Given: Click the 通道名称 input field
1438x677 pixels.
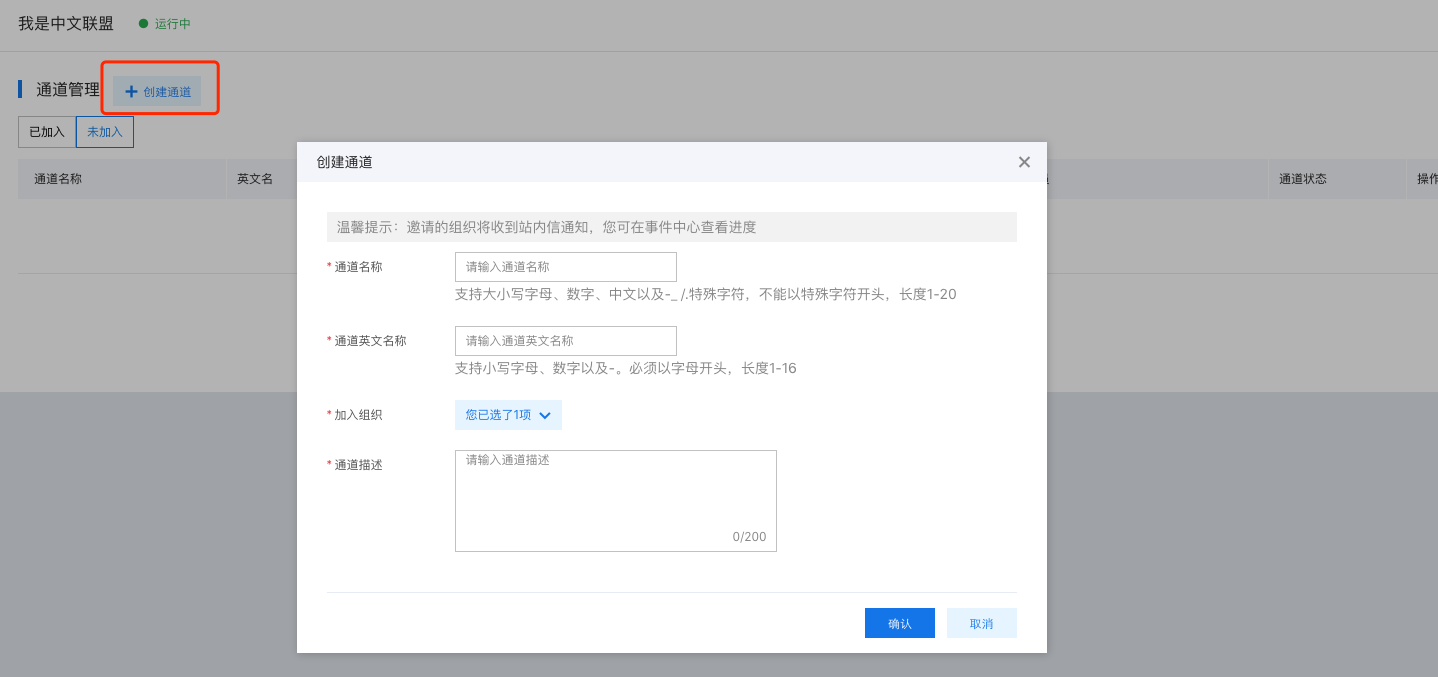Looking at the screenshot, I should pos(566,267).
